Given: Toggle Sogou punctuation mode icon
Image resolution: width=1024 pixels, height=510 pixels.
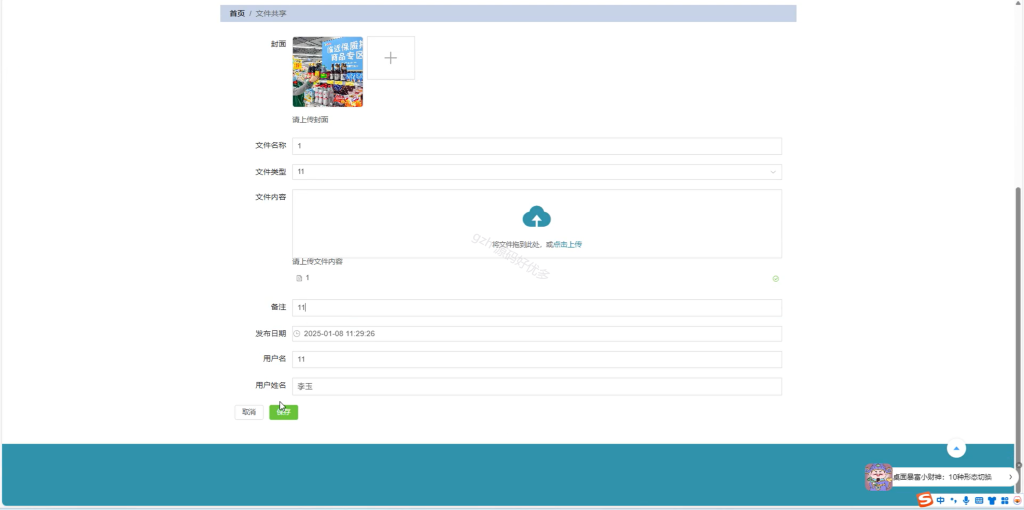Looking at the screenshot, I should 954,501.
